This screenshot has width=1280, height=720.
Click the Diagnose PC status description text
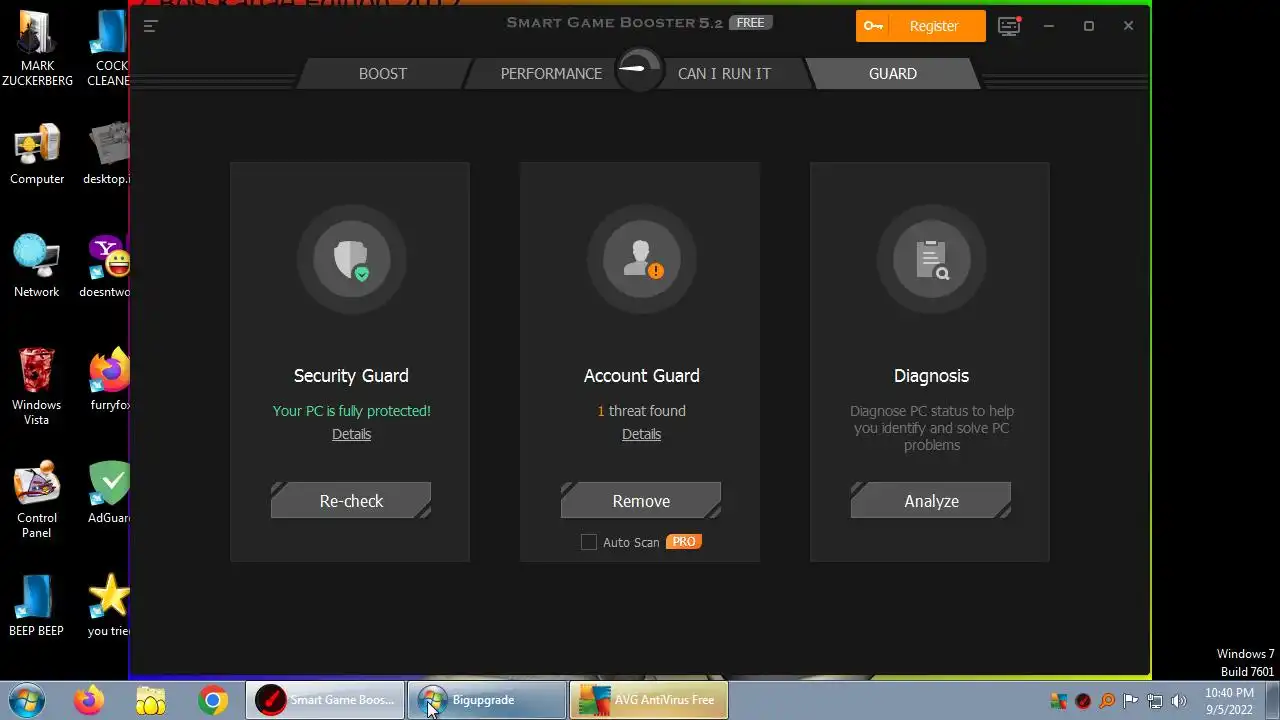(931, 428)
